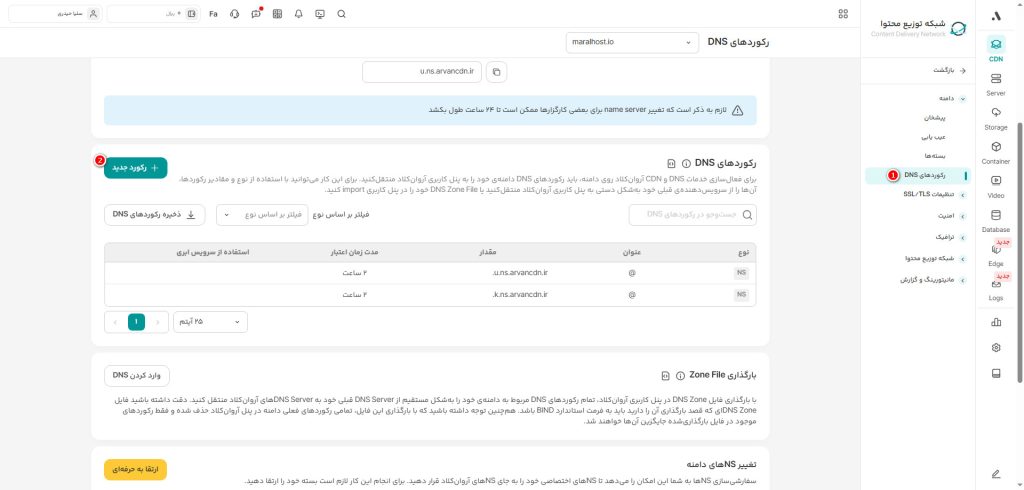The width and height of the screenshot is (1024, 490).
Task: Click the ارتقا به حرفه‌ای button
Action: point(135,469)
